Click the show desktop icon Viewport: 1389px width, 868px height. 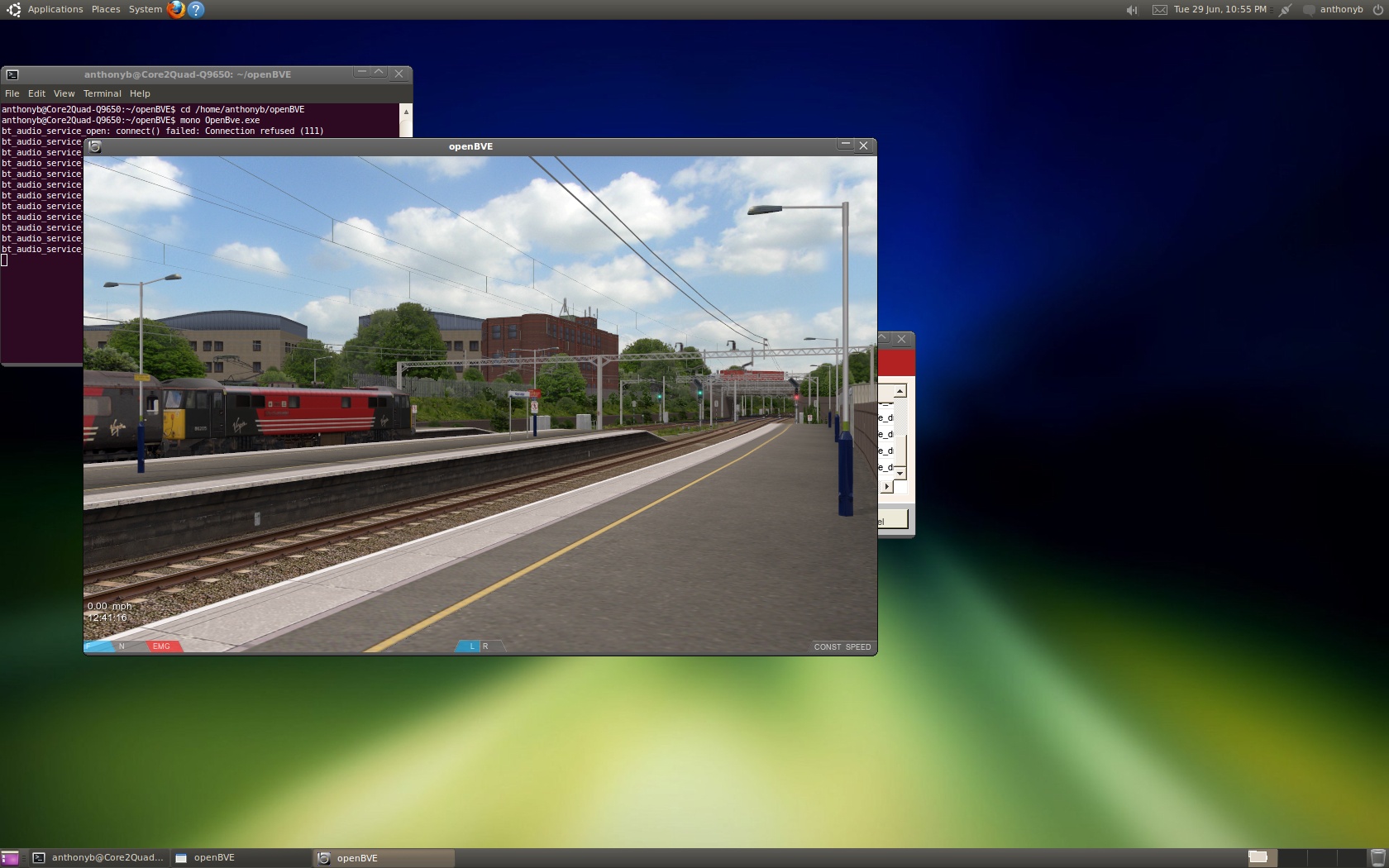pos(10,858)
